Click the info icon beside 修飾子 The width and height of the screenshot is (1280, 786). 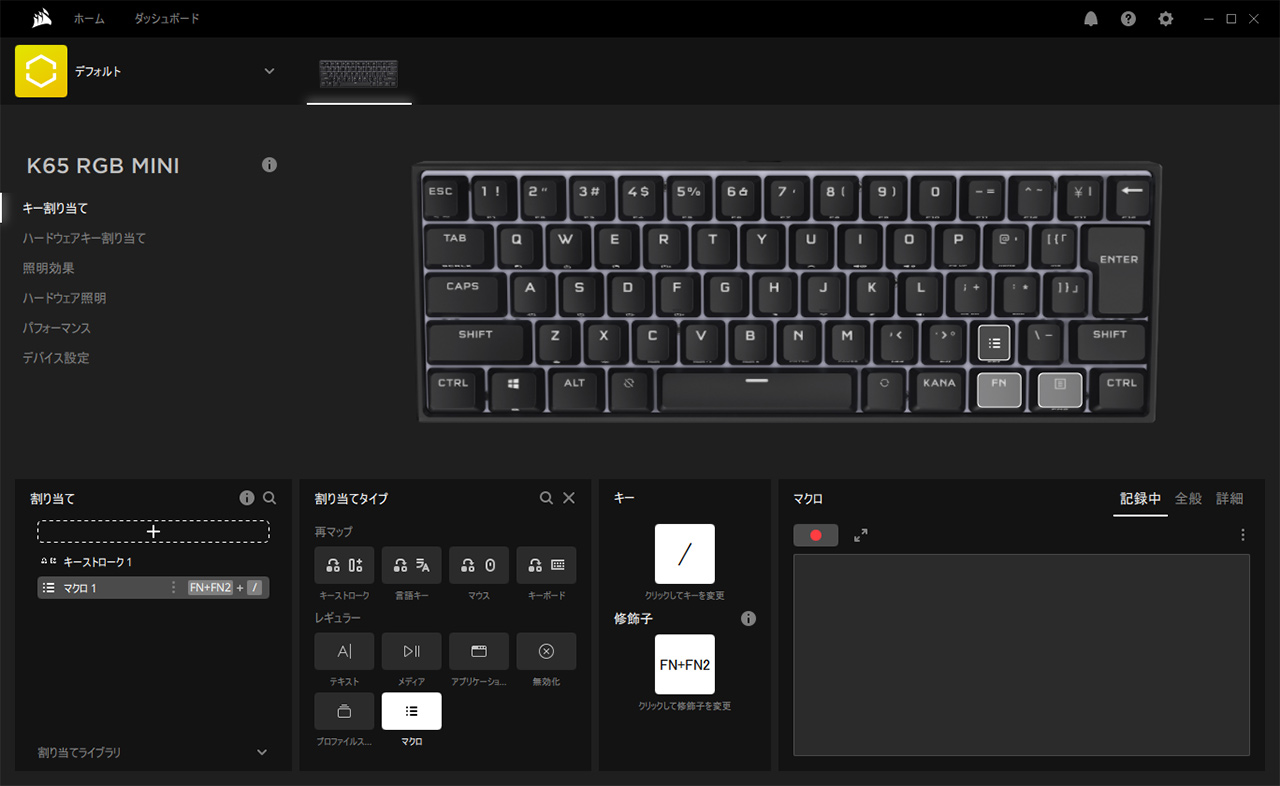(x=748, y=619)
